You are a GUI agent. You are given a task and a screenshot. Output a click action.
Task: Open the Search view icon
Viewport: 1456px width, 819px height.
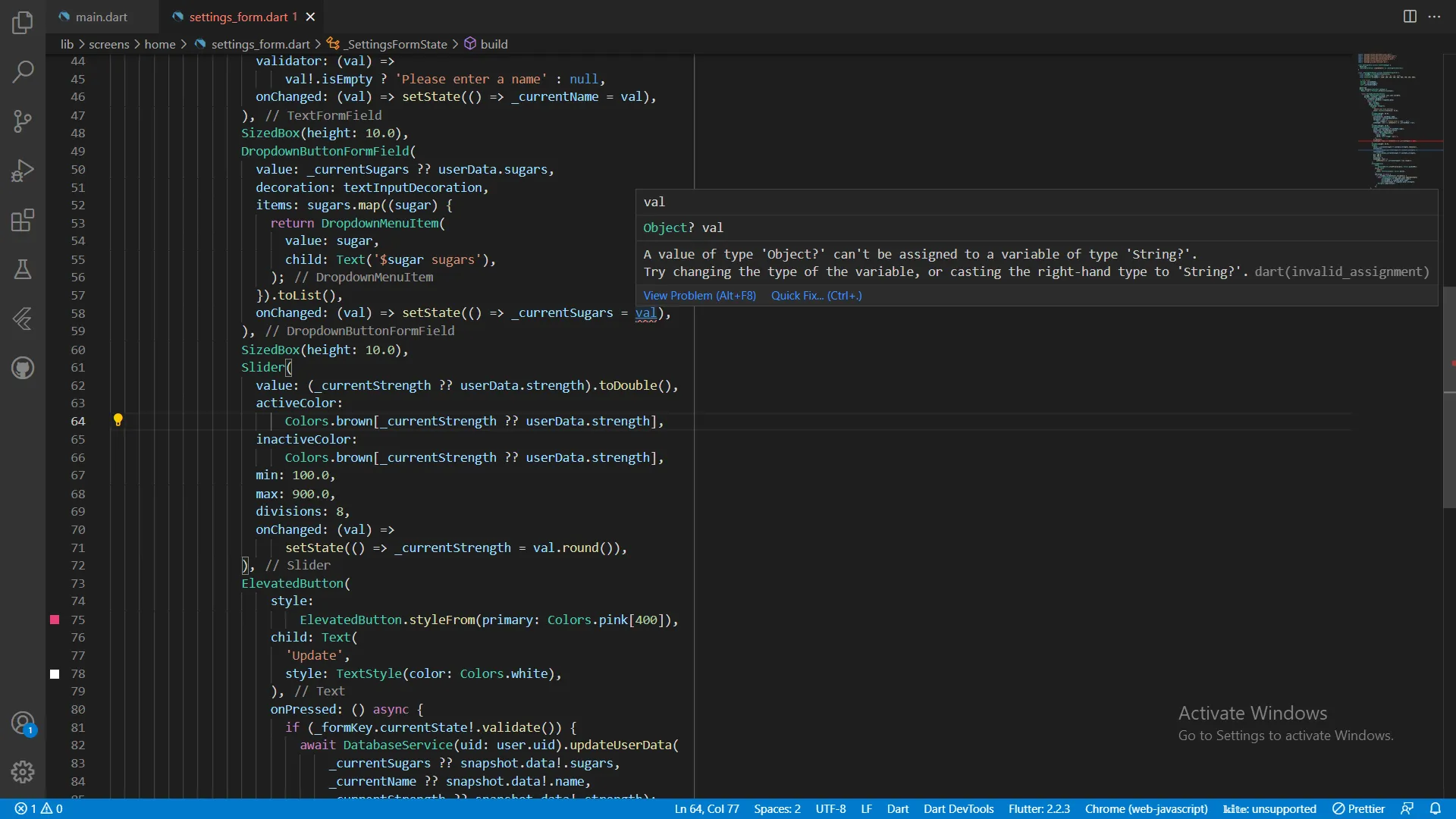23,72
